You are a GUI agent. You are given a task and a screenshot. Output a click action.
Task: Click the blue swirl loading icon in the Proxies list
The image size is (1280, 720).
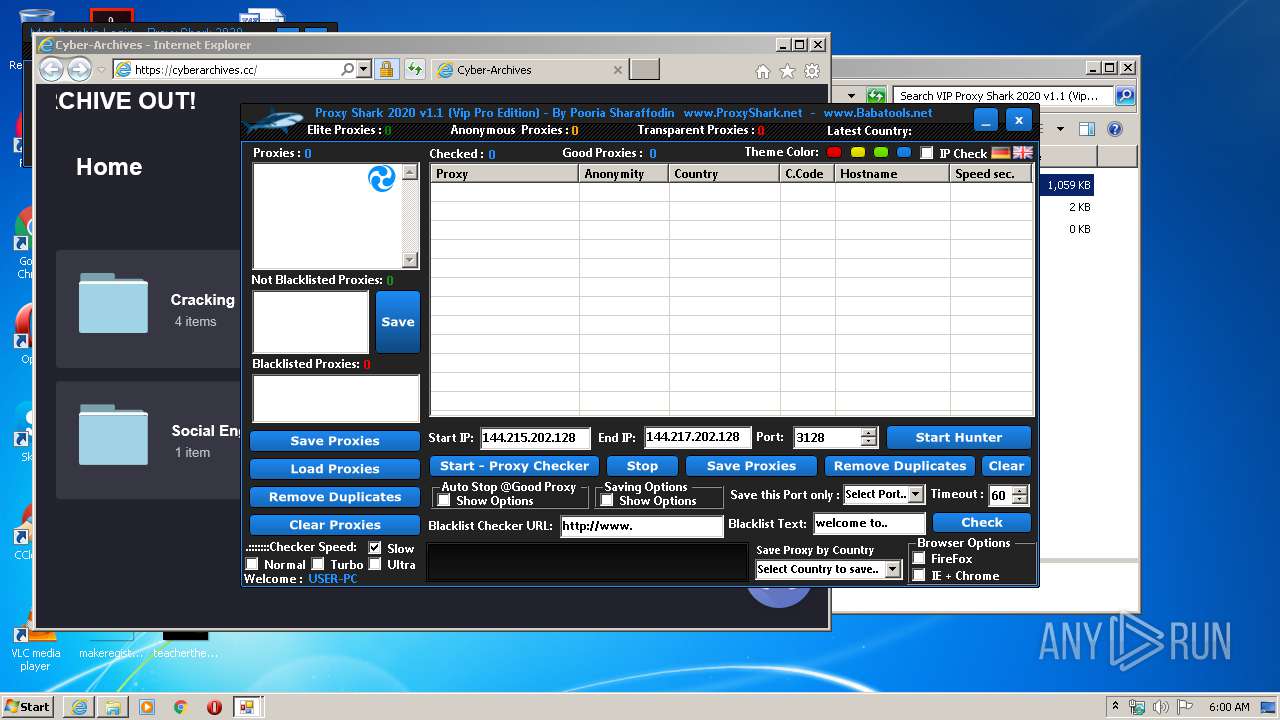click(x=382, y=179)
